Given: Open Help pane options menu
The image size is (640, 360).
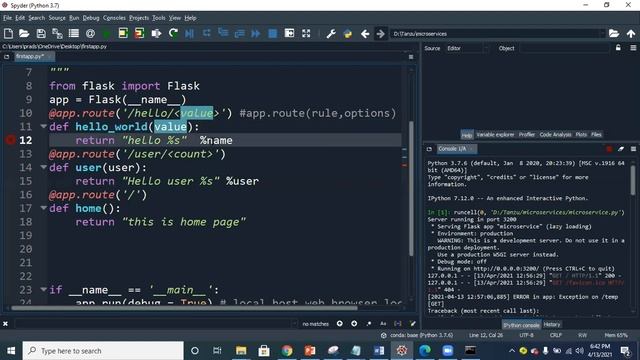Looking at the screenshot, I should click(633, 48).
